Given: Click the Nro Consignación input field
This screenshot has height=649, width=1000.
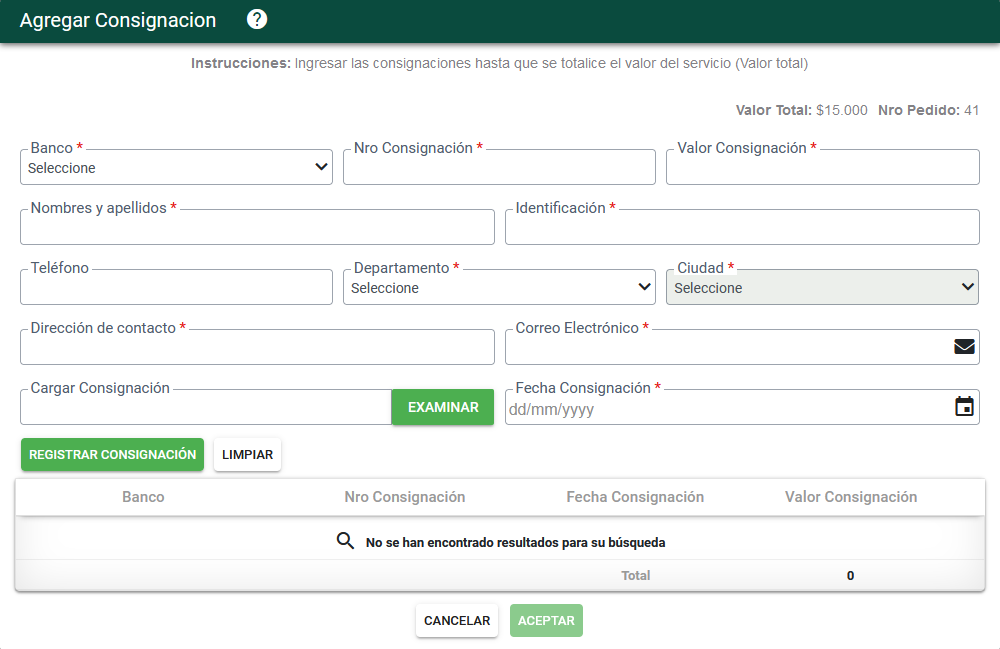Looking at the screenshot, I should point(499,168).
